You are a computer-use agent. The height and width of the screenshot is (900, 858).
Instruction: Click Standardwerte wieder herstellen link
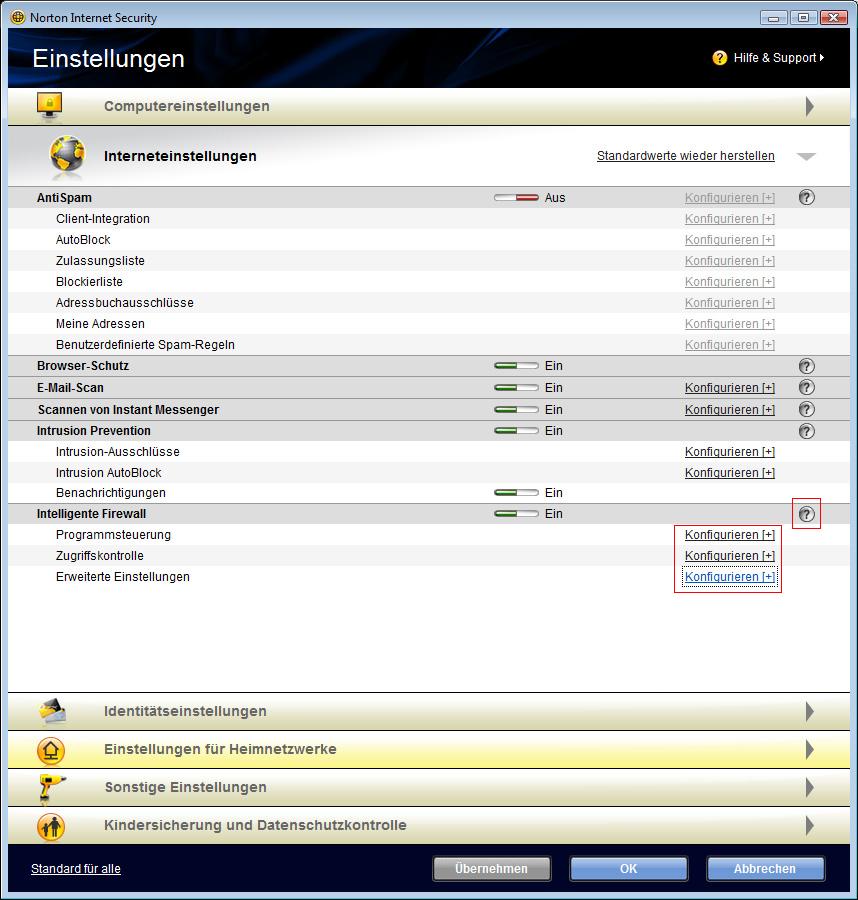coord(686,156)
